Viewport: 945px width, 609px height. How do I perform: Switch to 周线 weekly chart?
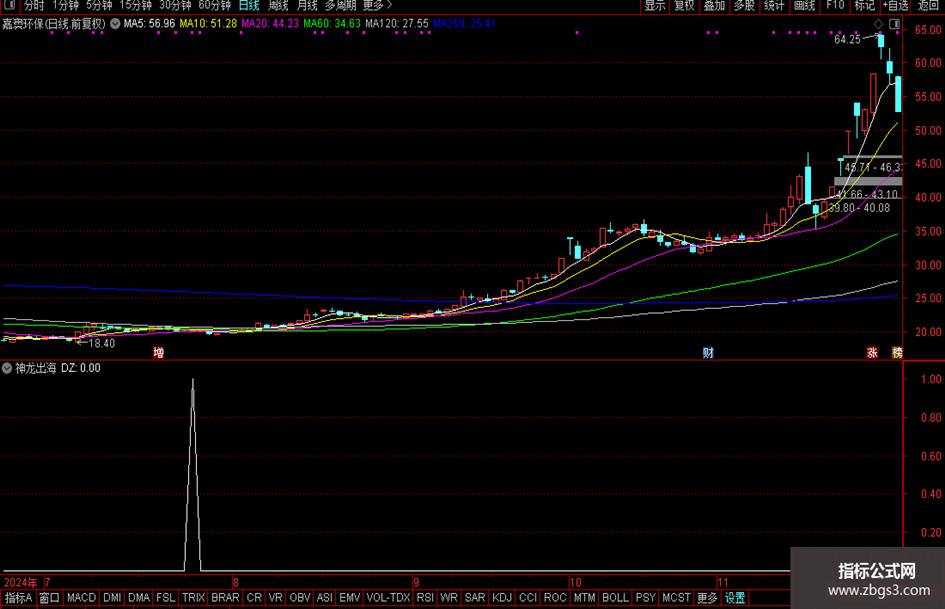(278, 5)
